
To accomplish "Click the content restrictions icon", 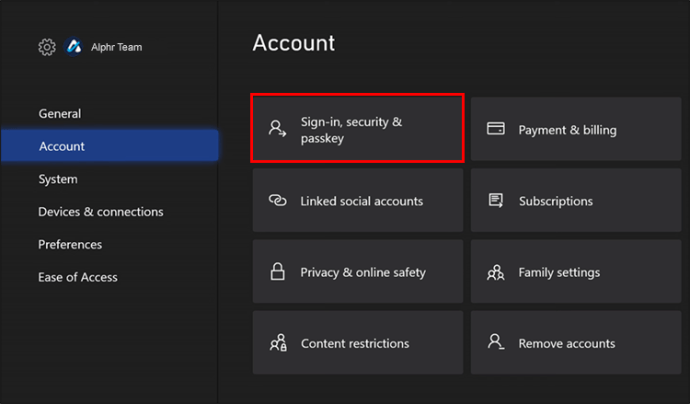I will 277,343.
